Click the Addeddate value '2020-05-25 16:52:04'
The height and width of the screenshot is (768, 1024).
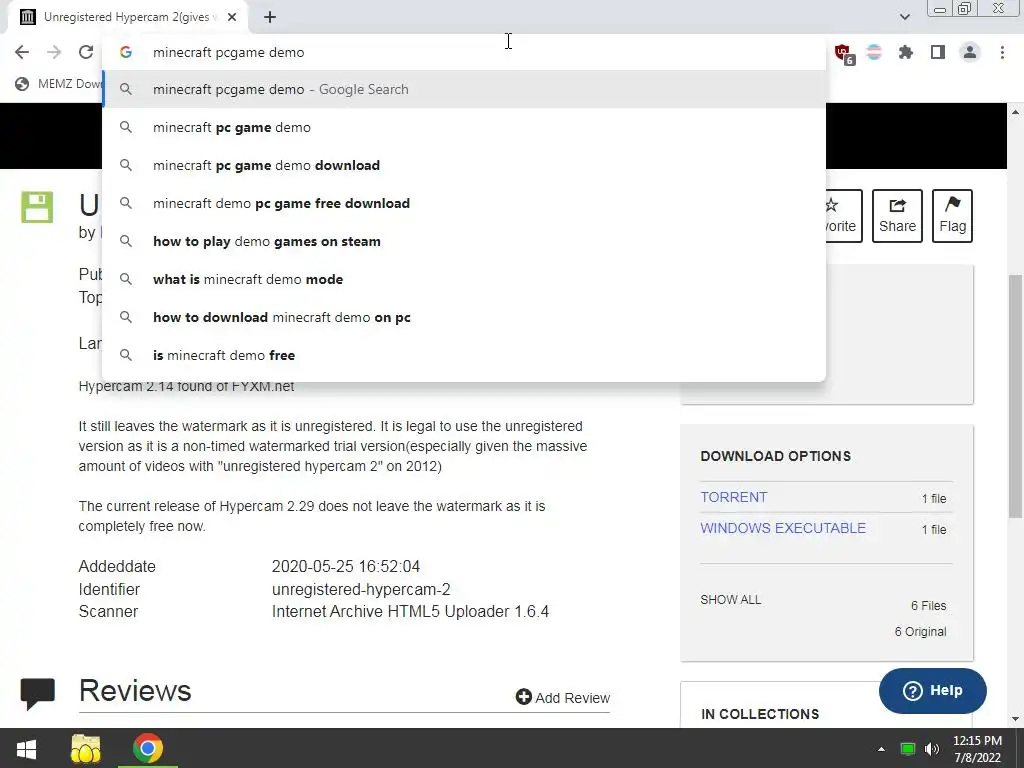click(x=345, y=566)
